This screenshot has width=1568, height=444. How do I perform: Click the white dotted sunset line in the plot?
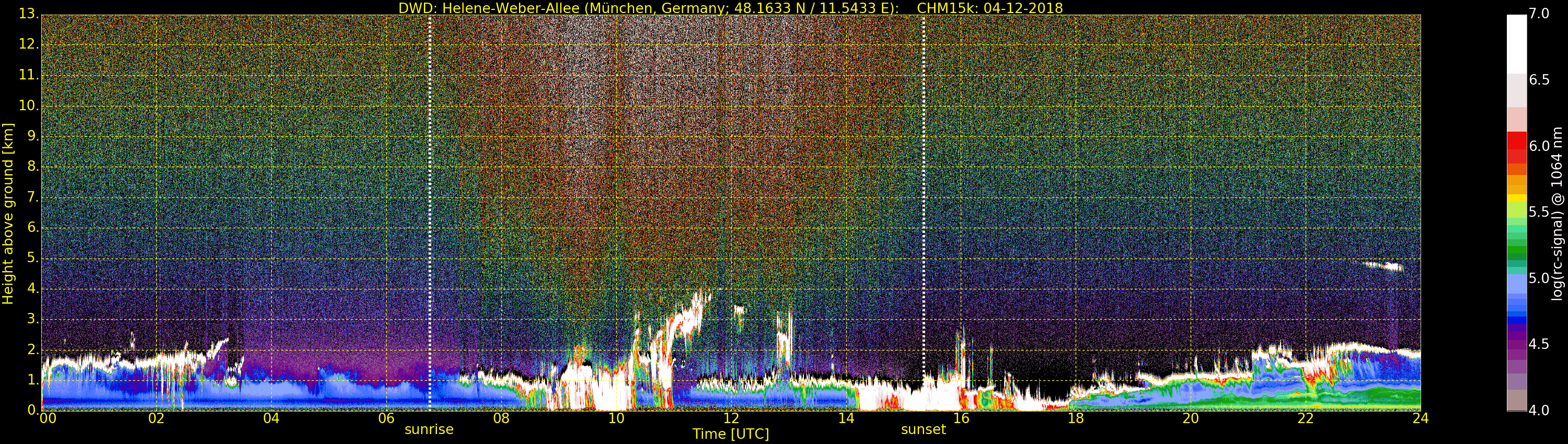924,212
